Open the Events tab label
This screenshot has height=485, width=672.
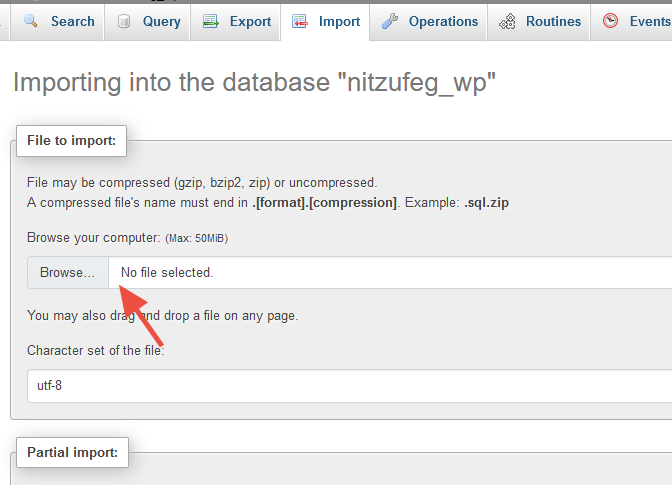(x=649, y=21)
